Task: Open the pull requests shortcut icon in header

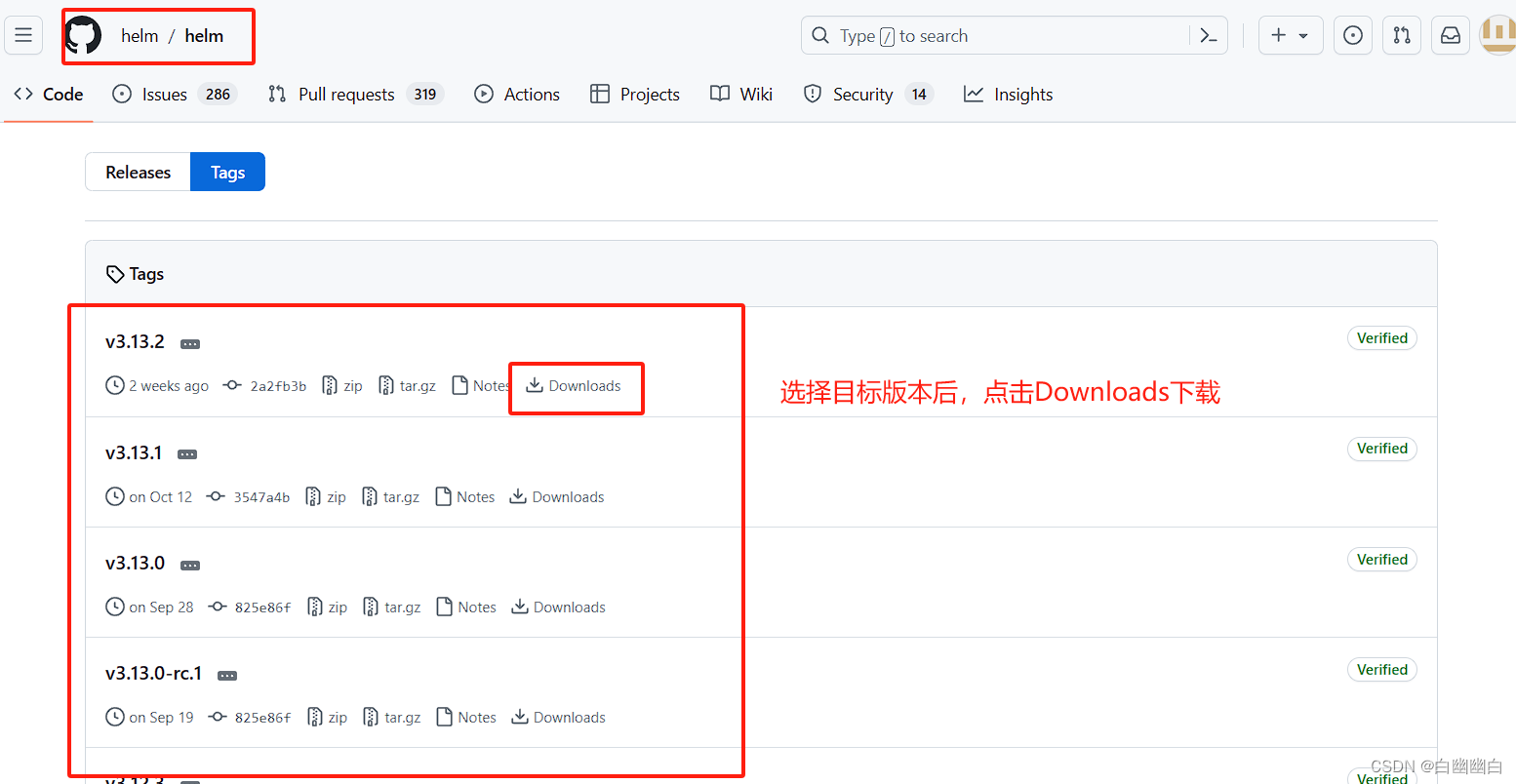Action: 1402,35
